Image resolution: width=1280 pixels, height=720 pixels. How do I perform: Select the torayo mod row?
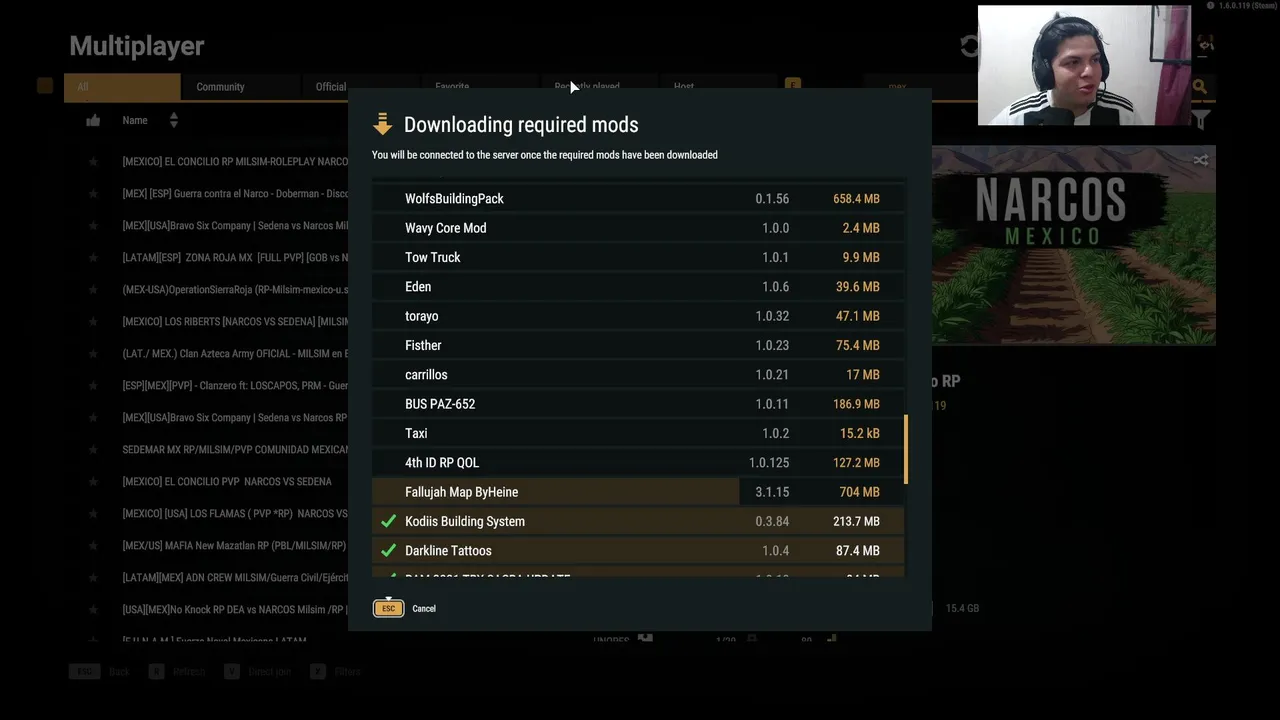pyautogui.click(x=638, y=316)
